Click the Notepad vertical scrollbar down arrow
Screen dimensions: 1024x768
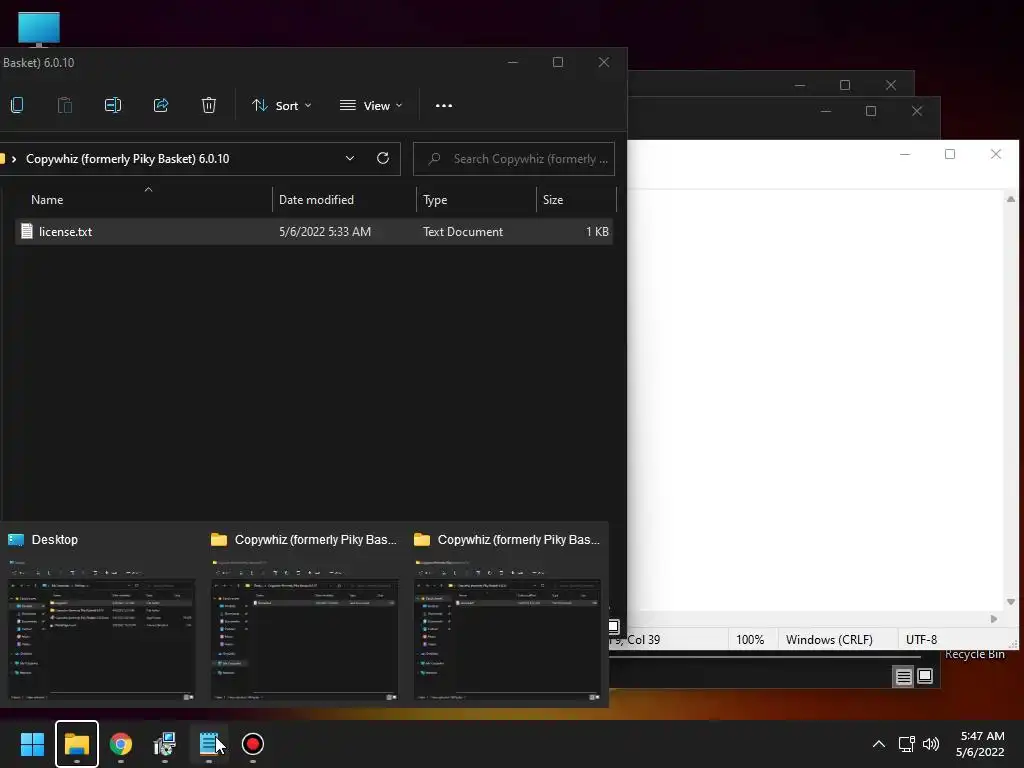click(1011, 602)
